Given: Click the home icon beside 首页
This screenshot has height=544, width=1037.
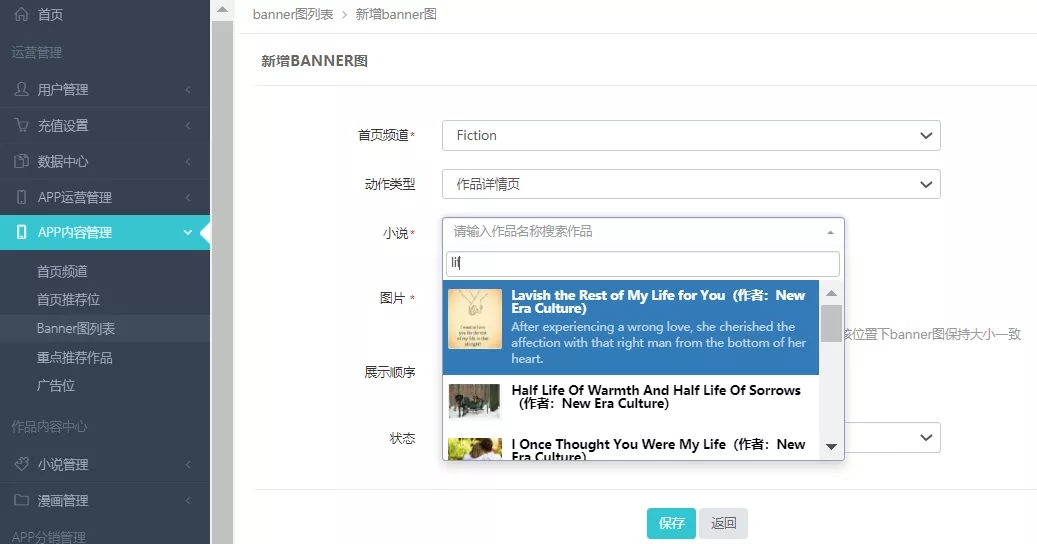Looking at the screenshot, I should point(21,14).
